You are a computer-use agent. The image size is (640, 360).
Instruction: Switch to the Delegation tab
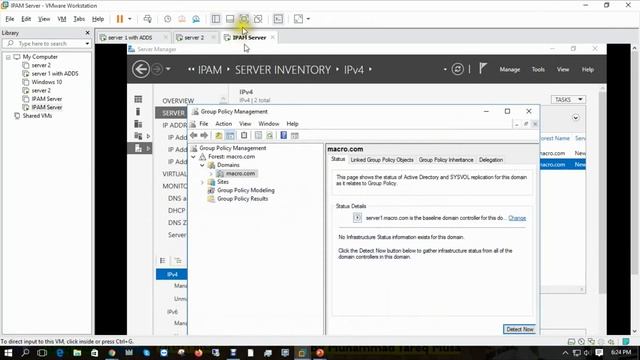coord(491,160)
